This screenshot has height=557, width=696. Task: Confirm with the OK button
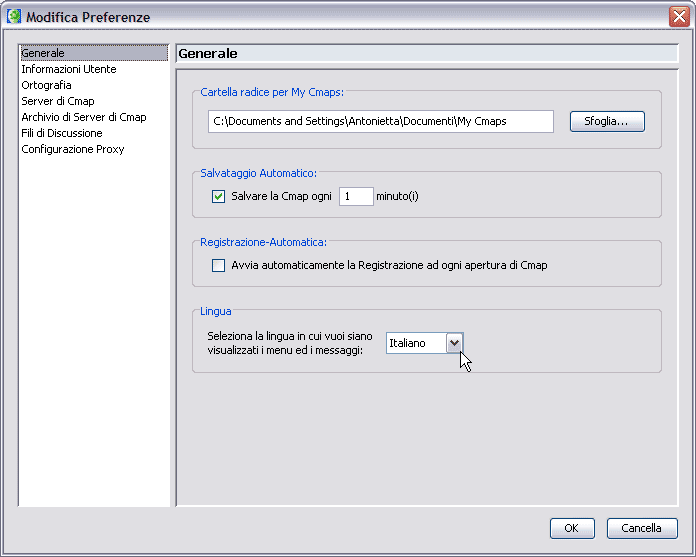point(572,528)
